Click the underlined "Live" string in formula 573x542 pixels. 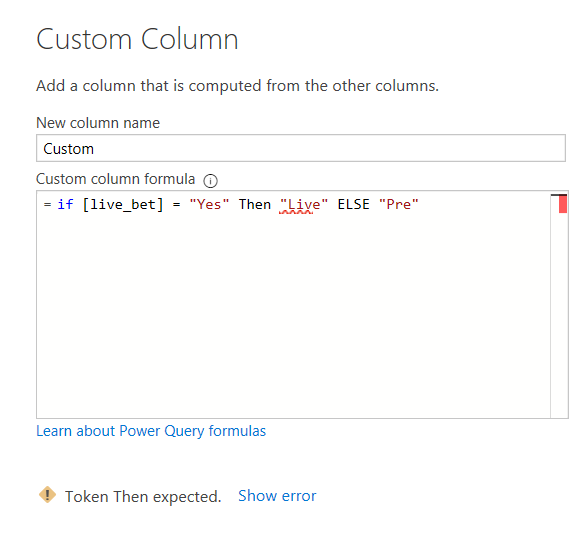(304, 205)
